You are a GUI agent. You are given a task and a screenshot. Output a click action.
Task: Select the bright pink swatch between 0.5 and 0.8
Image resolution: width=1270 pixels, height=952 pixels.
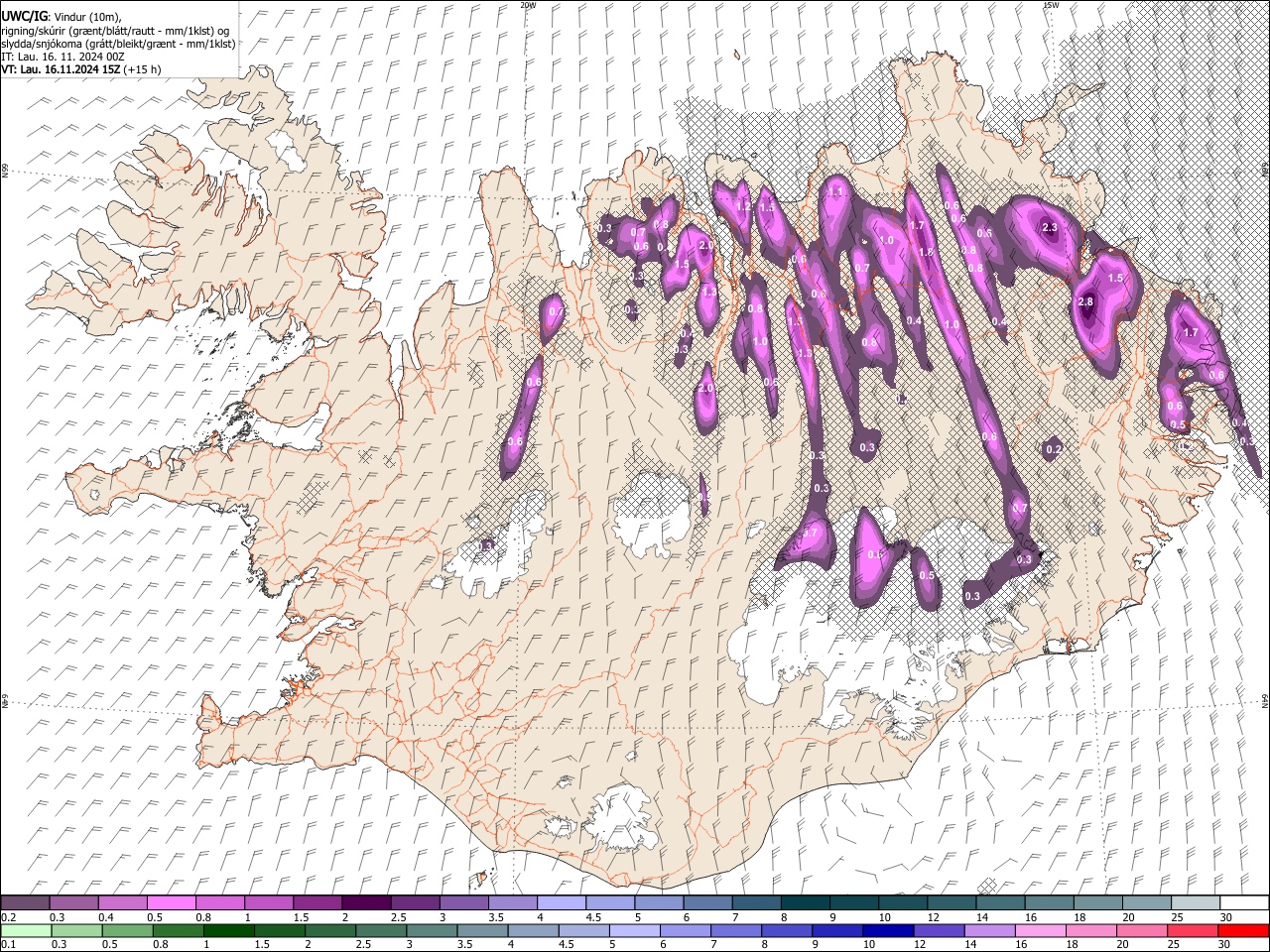point(171,903)
